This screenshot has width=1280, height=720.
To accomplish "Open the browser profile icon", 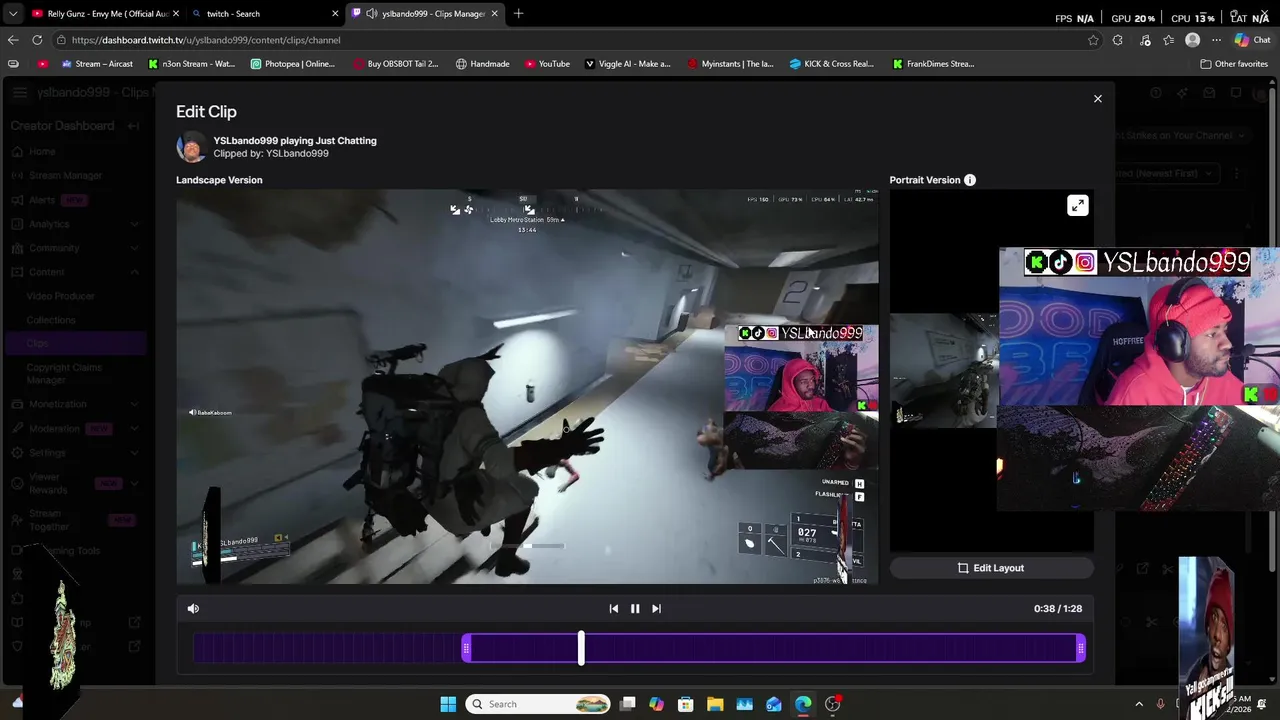I will [x=1192, y=40].
